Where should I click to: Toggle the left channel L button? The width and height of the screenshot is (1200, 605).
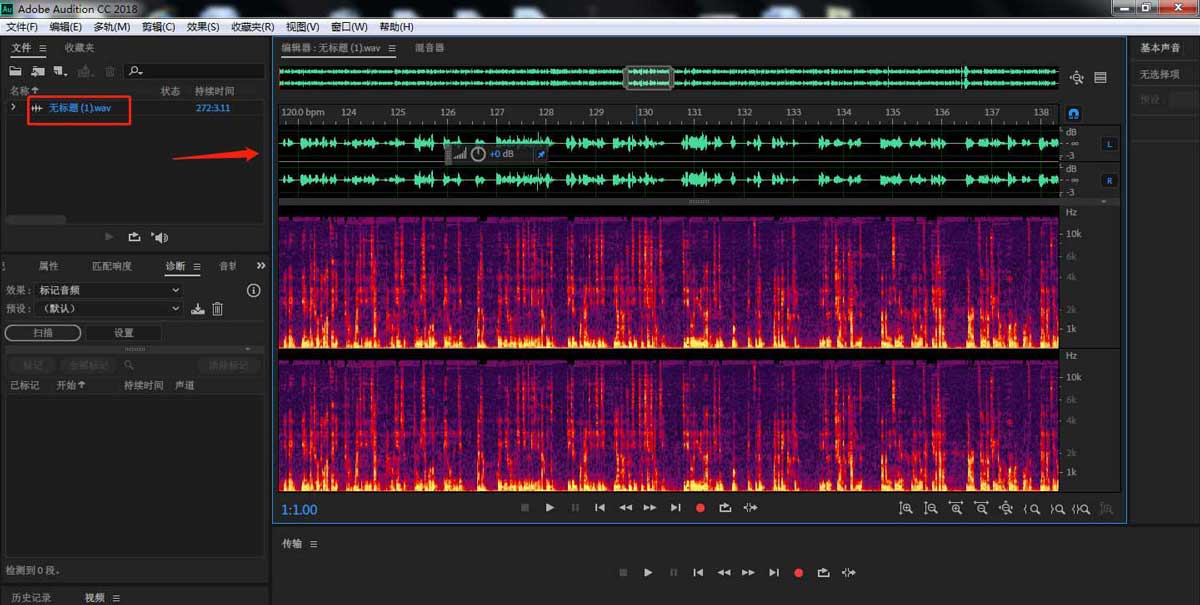pos(1108,144)
